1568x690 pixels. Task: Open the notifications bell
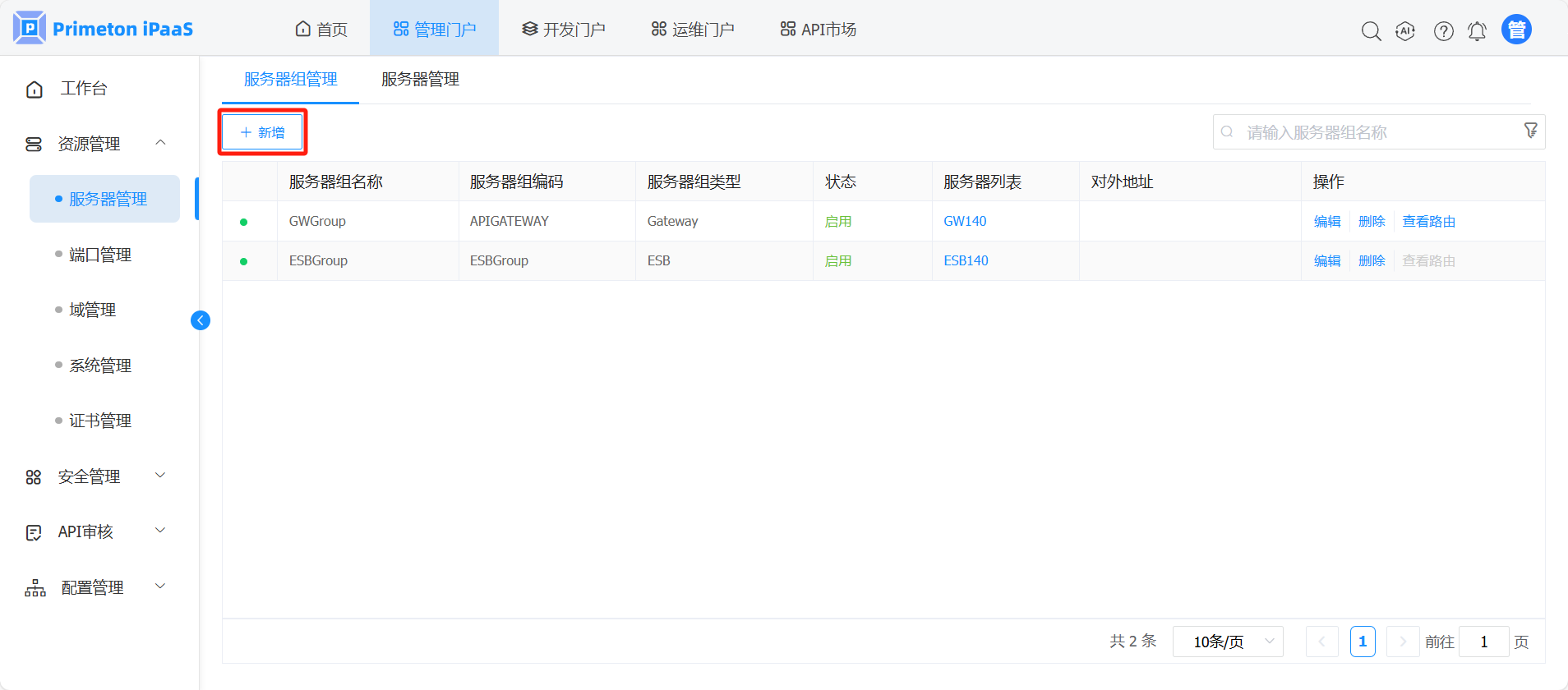[1477, 31]
